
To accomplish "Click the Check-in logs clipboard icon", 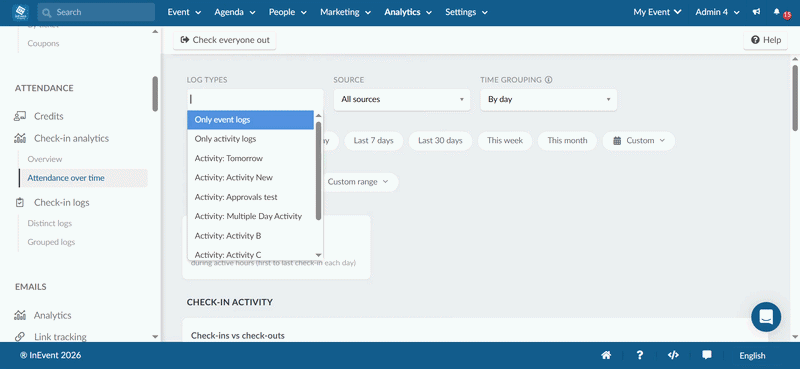I will 20,203.
